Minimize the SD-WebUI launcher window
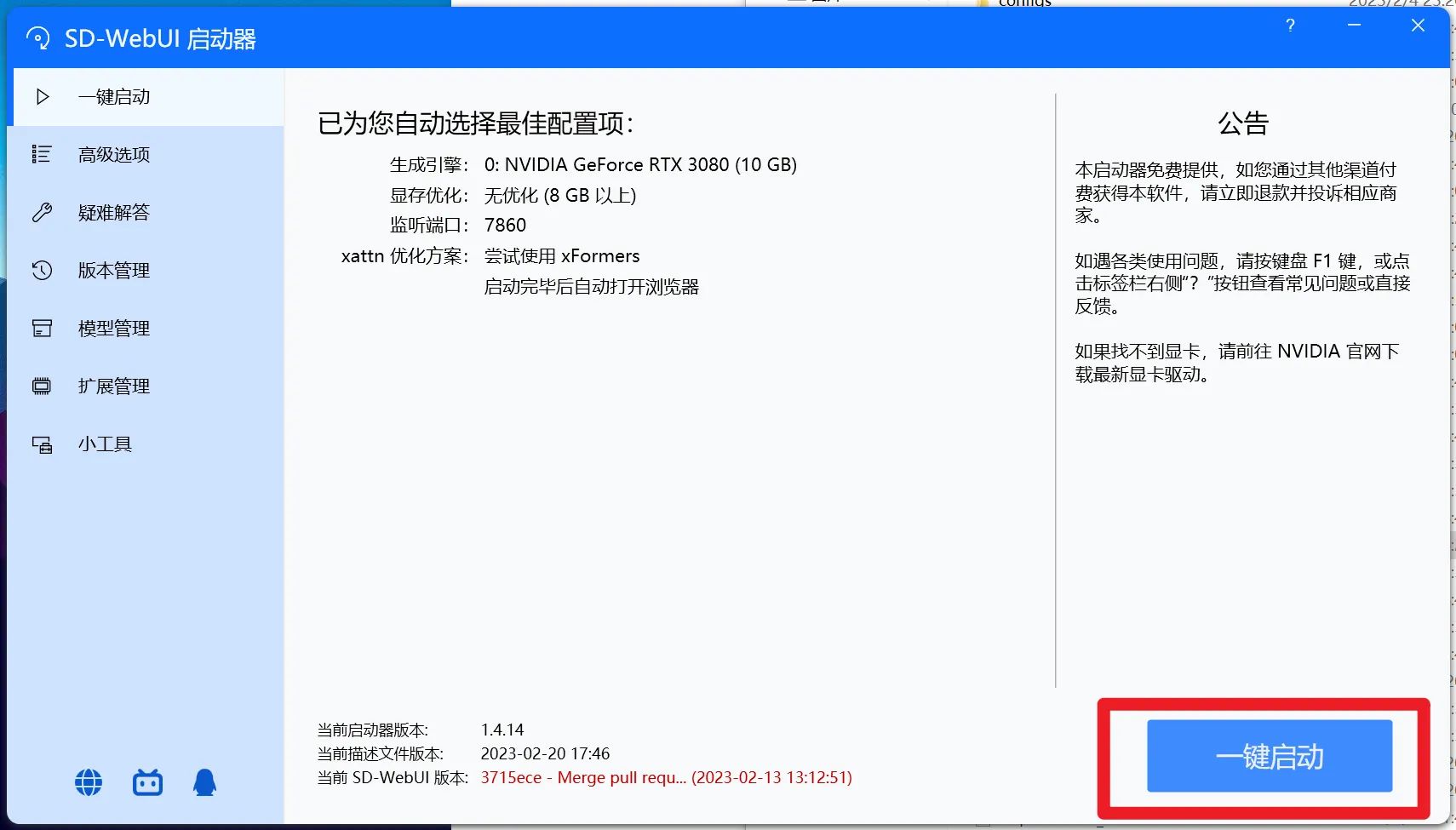 pos(1354,26)
